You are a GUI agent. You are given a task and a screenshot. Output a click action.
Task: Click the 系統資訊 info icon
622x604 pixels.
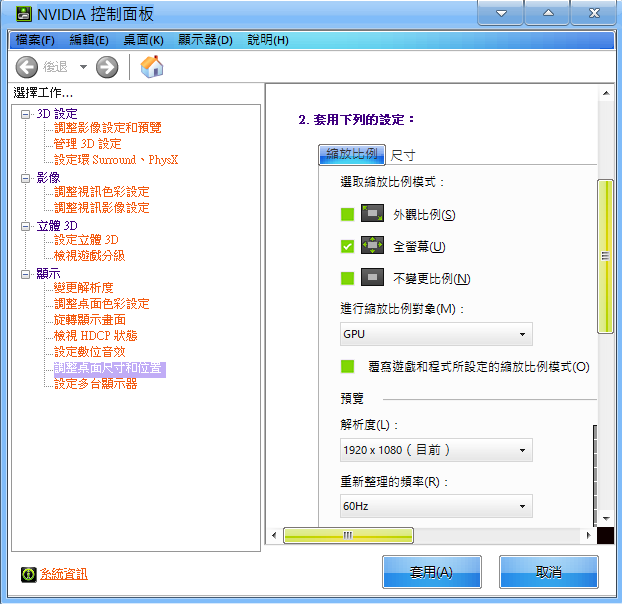[28, 574]
